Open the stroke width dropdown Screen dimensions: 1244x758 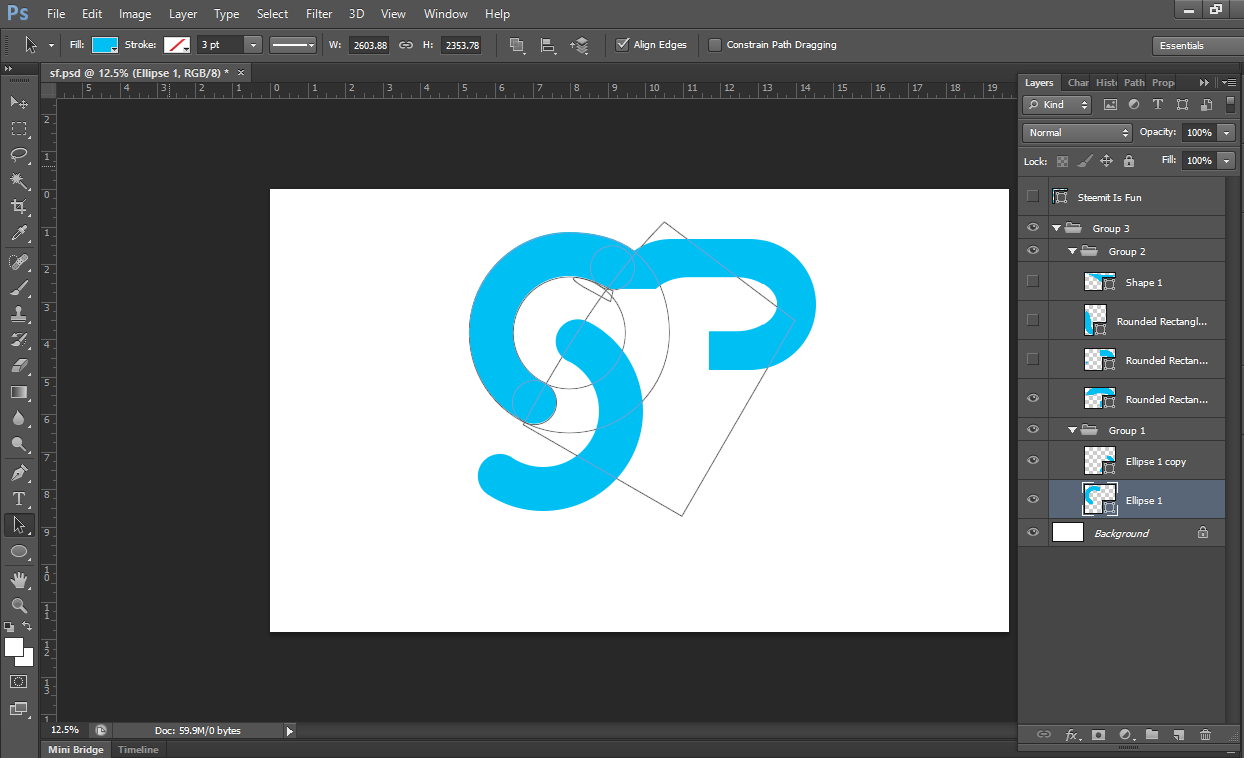[253, 45]
